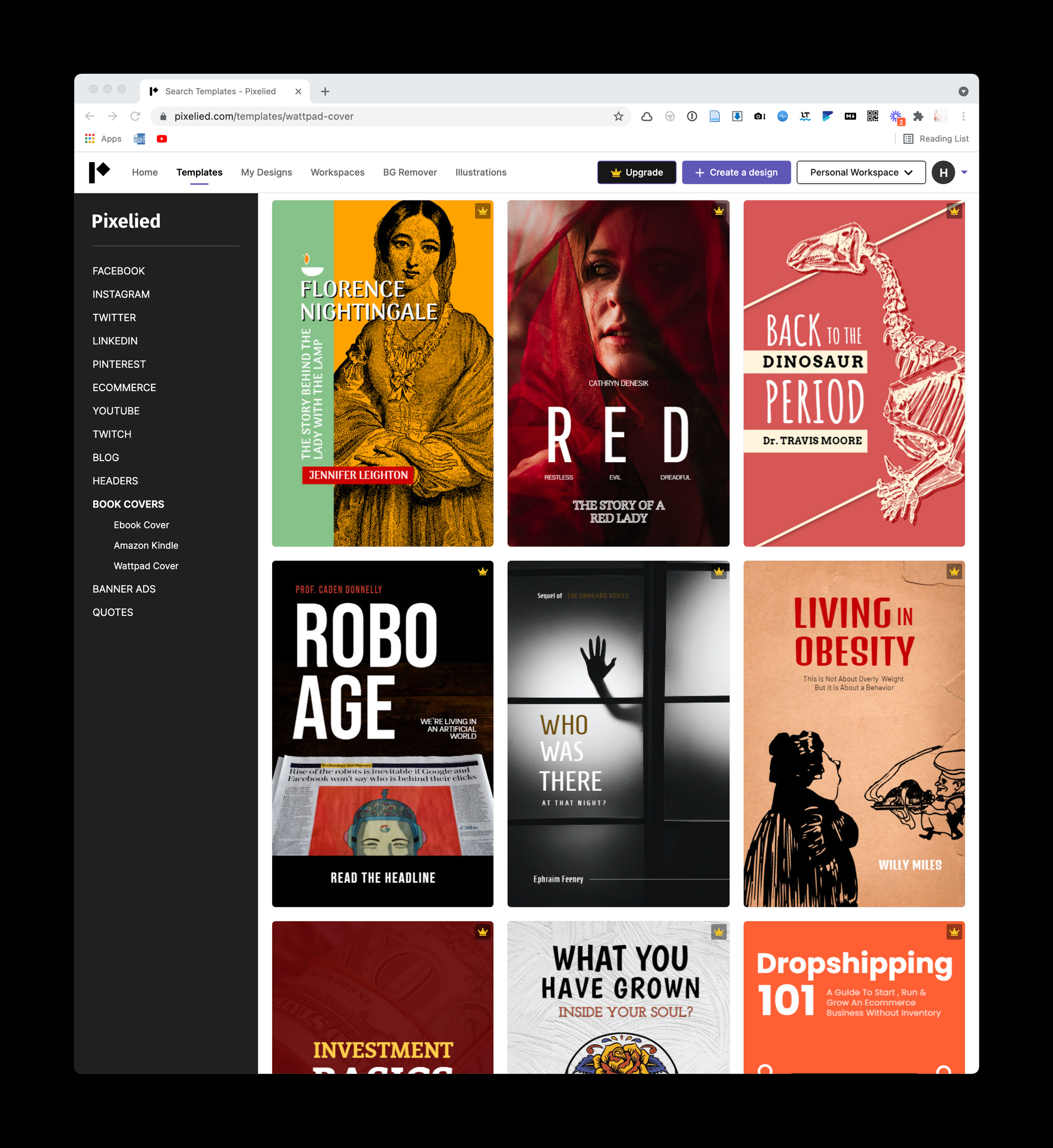
Task: Select the Templates nav tab
Action: [200, 172]
